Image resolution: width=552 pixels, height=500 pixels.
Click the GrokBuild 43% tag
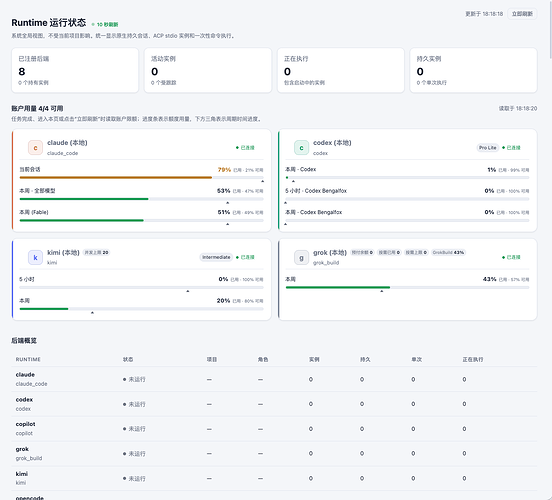coord(448,252)
